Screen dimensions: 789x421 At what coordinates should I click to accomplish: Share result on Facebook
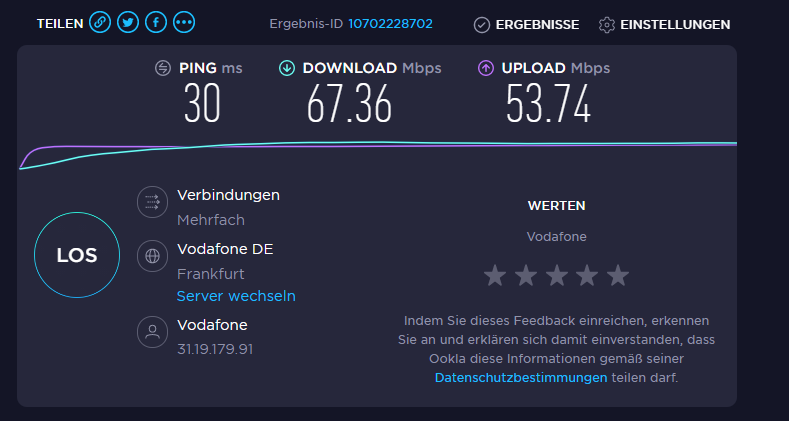(x=156, y=23)
